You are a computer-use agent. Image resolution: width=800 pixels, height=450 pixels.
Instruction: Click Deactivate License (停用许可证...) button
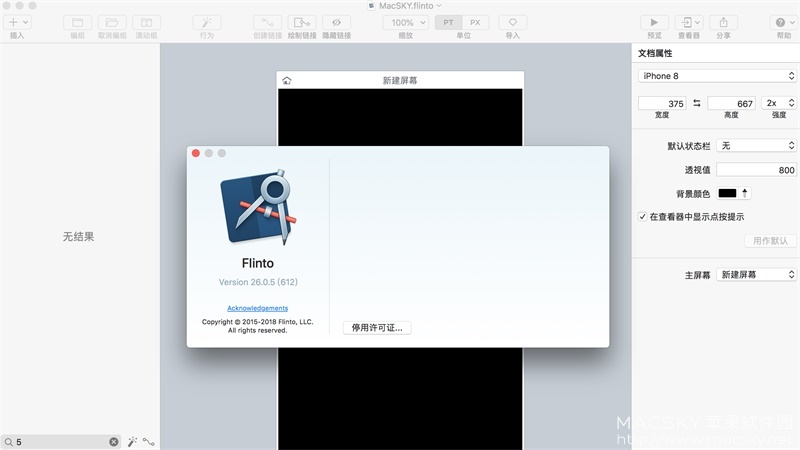click(x=377, y=328)
